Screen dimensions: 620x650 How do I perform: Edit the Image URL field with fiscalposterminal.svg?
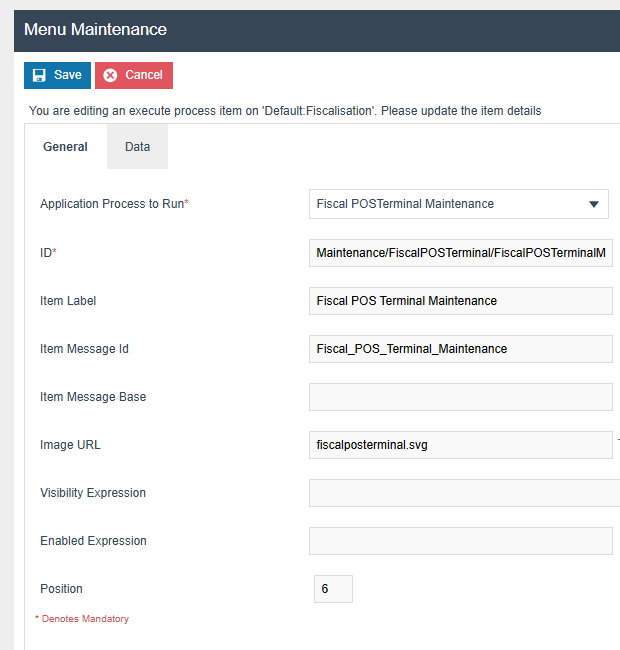[460, 445]
